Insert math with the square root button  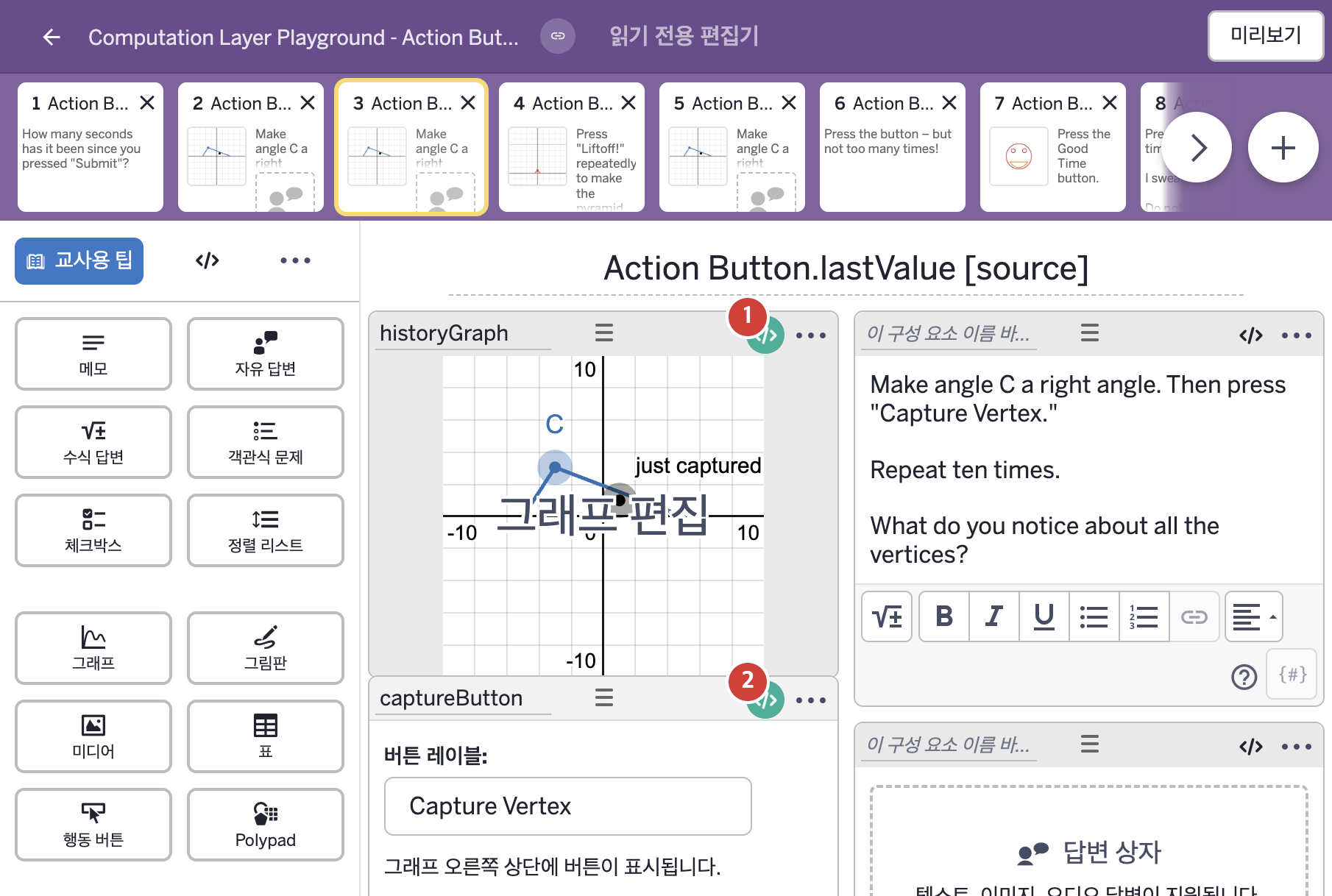(x=887, y=616)
